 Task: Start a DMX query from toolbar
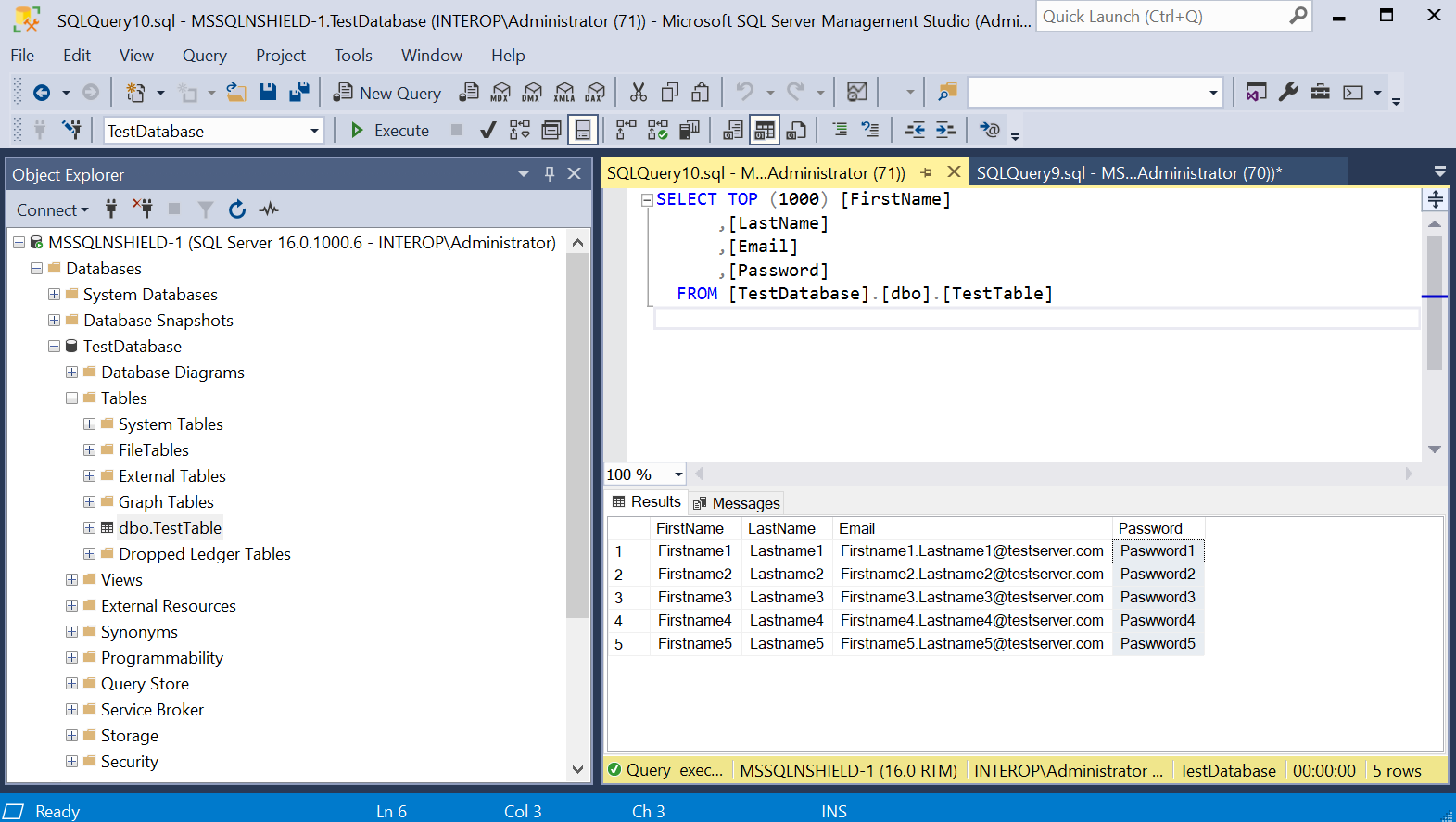coord(532,93)
